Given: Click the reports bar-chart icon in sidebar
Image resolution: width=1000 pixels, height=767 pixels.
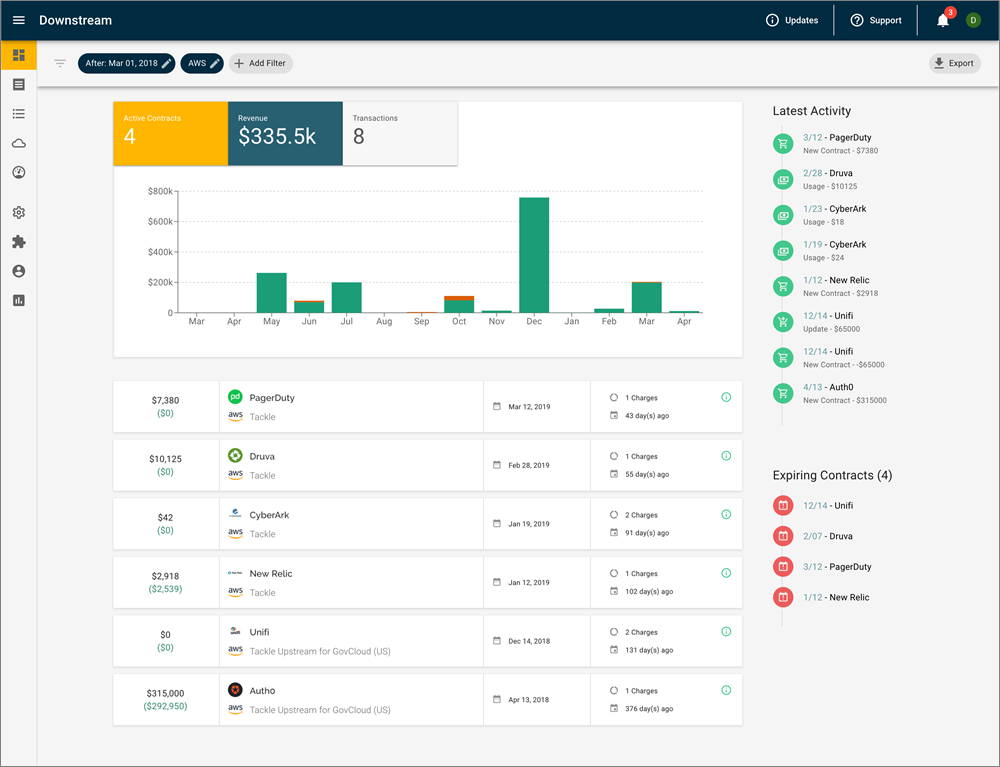Looking at the screenshot, I should click(18, 299).
